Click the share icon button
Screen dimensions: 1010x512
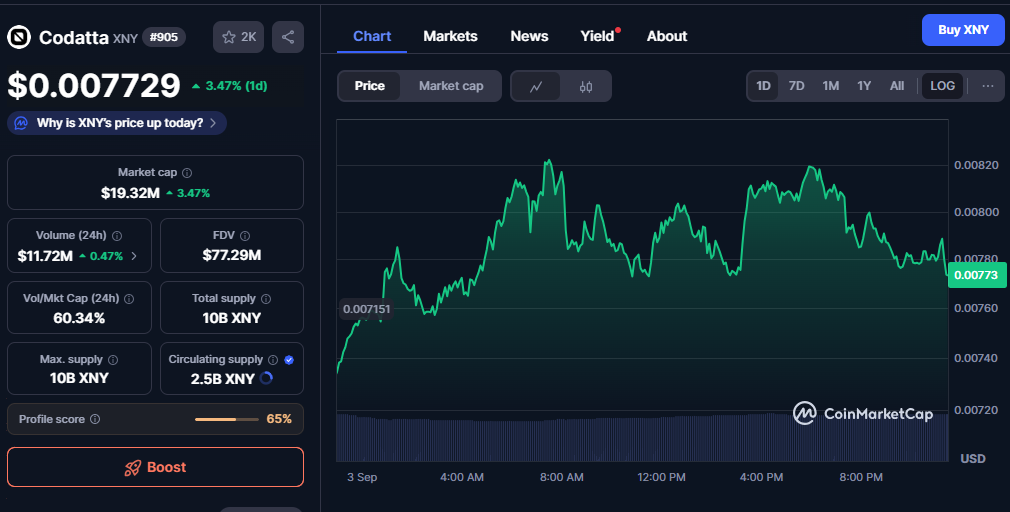(x=288, y=37)
